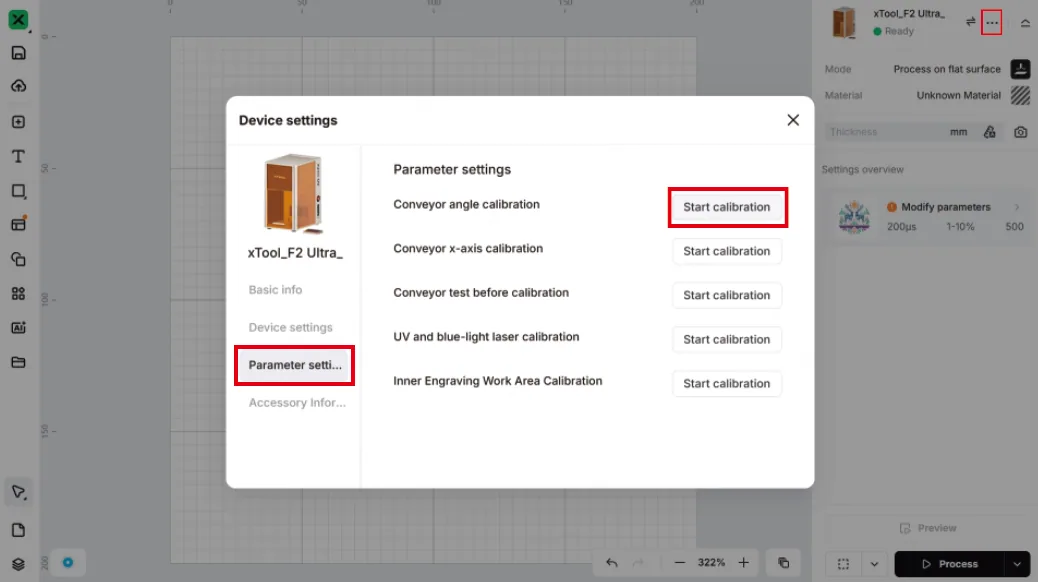Click the copy shapes icon in sidebar

pos(19,259)
